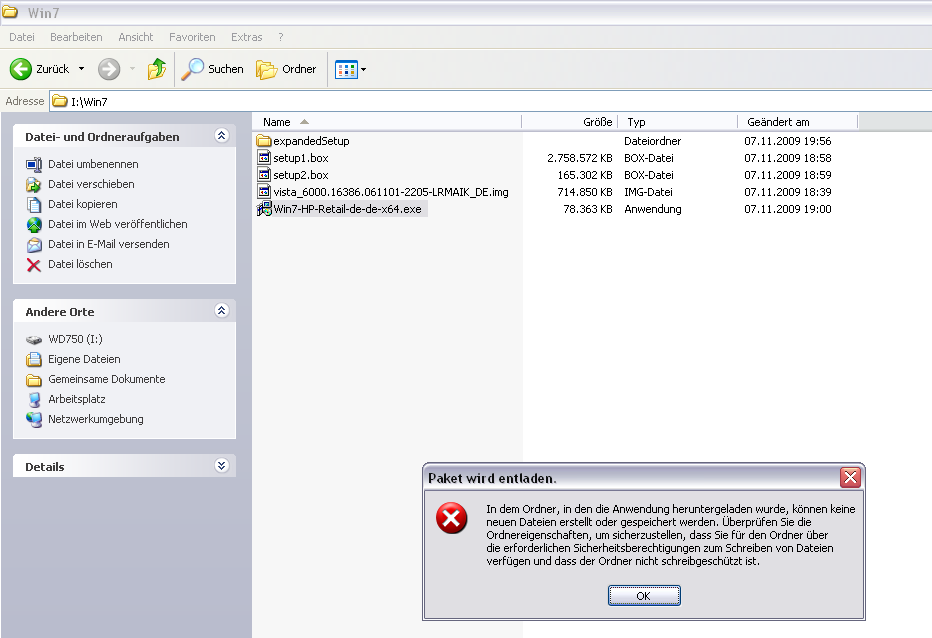Click the setup2.box file icon
This screenshot has height=638, width=932.
(x=264, y=175)
